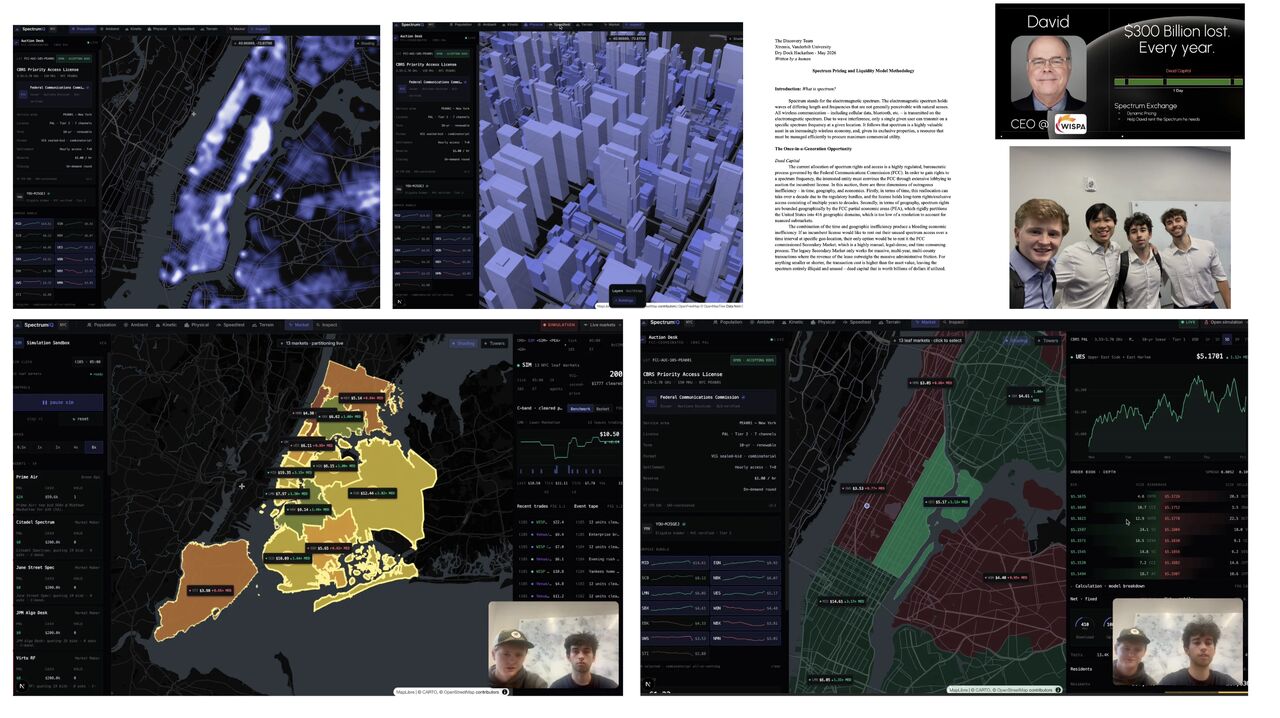The width and height of the screenshot is (1280, 718).
Task: Click the Buildings layer button in 3D view
Action: pos(625,301)
